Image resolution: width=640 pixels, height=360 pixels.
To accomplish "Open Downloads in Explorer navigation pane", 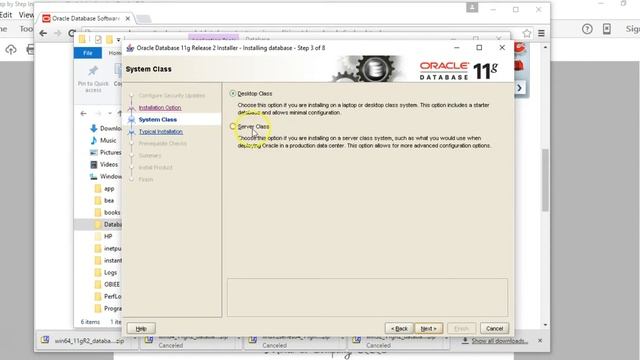I will click(x=106, y=128).
